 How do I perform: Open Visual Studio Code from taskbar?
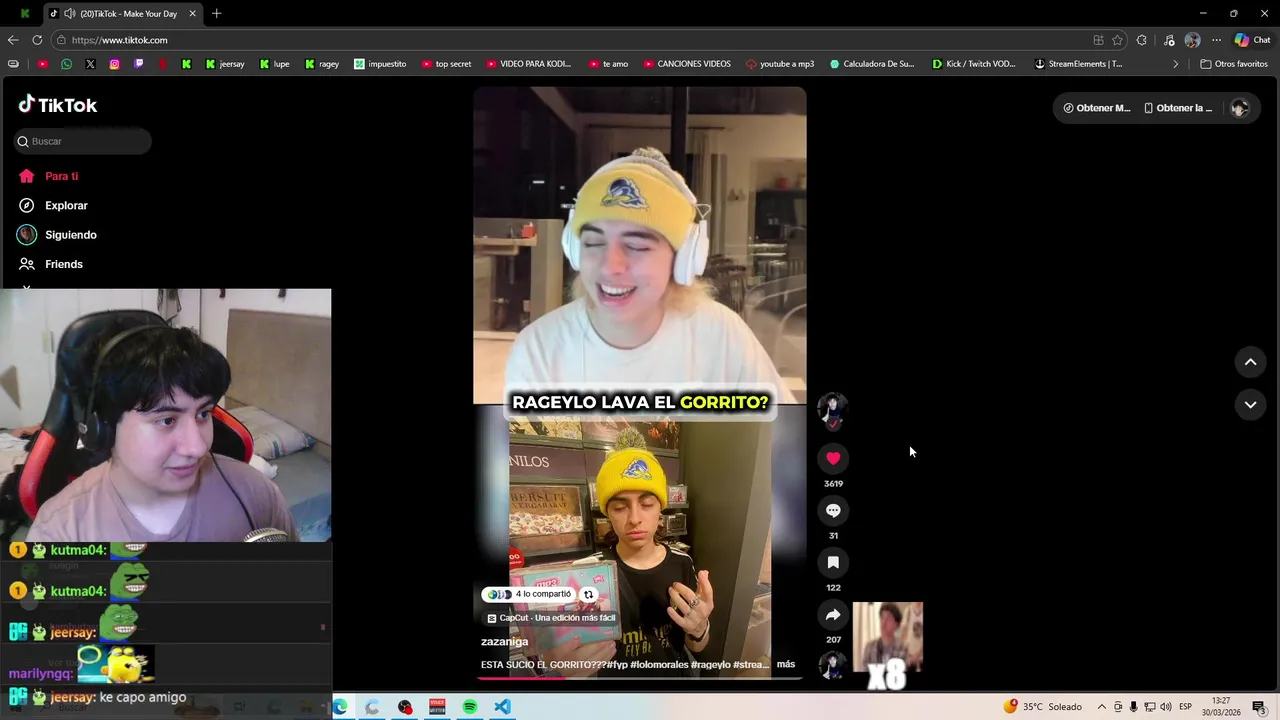tap(502, 707)
